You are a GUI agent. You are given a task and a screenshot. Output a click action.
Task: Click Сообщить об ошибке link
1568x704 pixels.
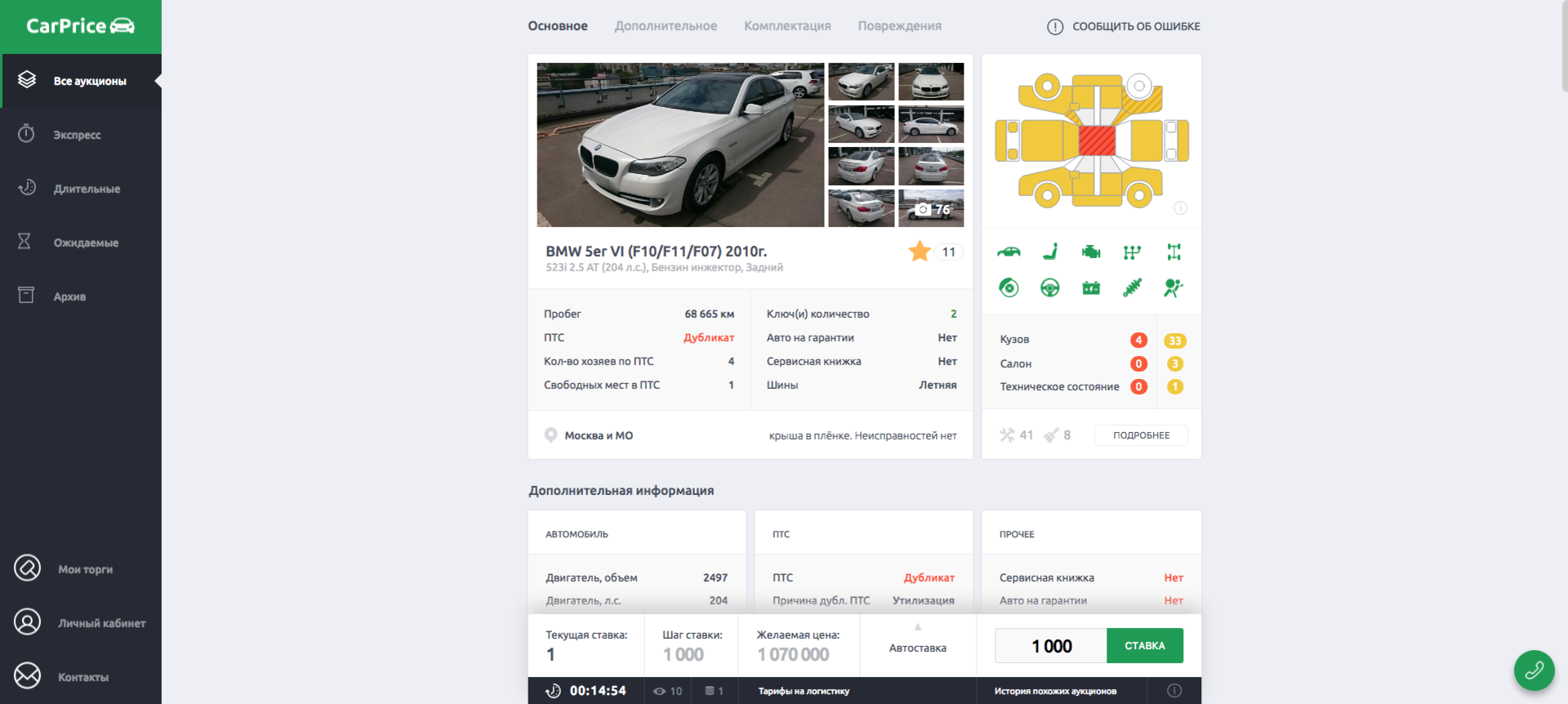(1124, 26)
